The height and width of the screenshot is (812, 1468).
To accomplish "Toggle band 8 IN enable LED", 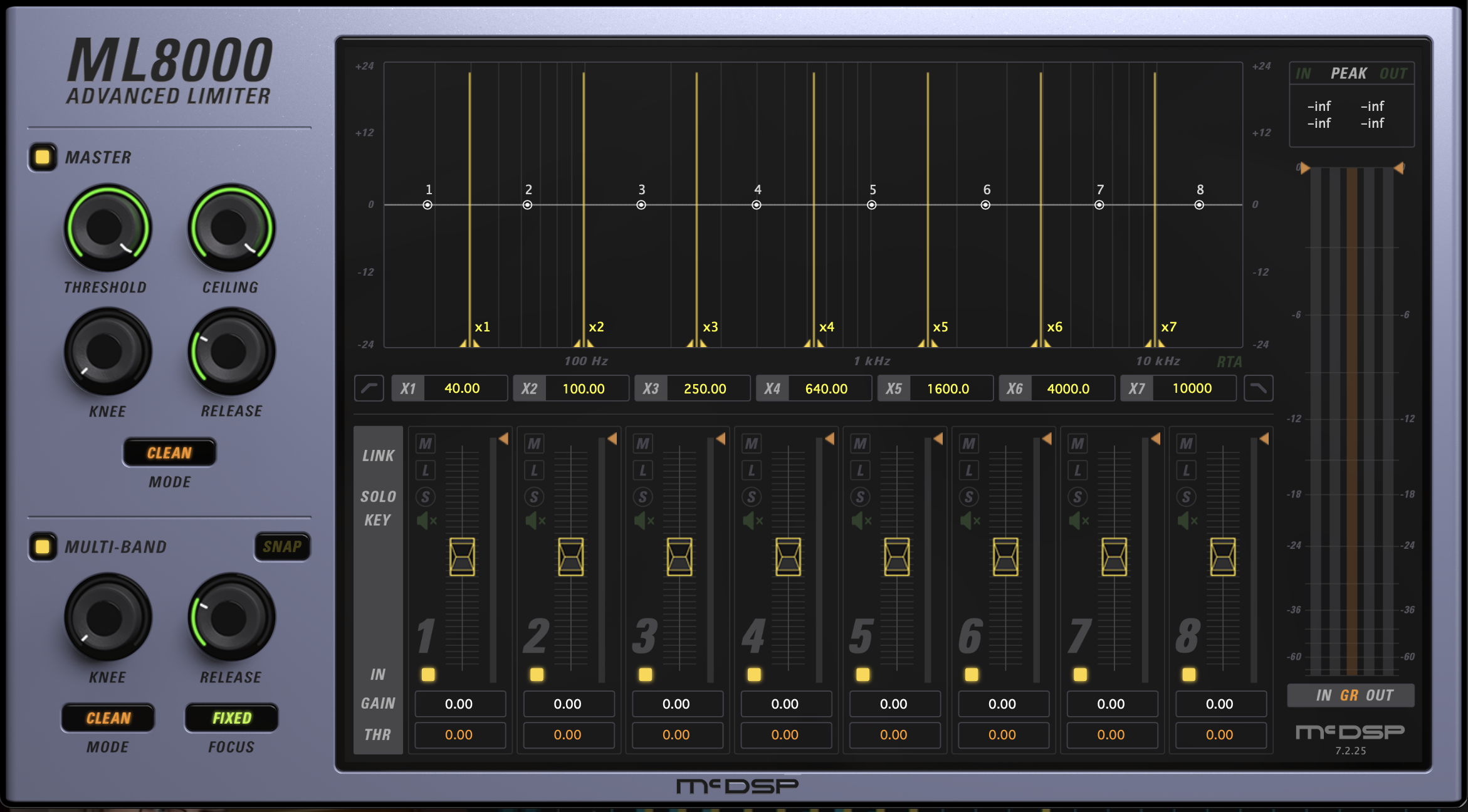I will (1189, 674).
